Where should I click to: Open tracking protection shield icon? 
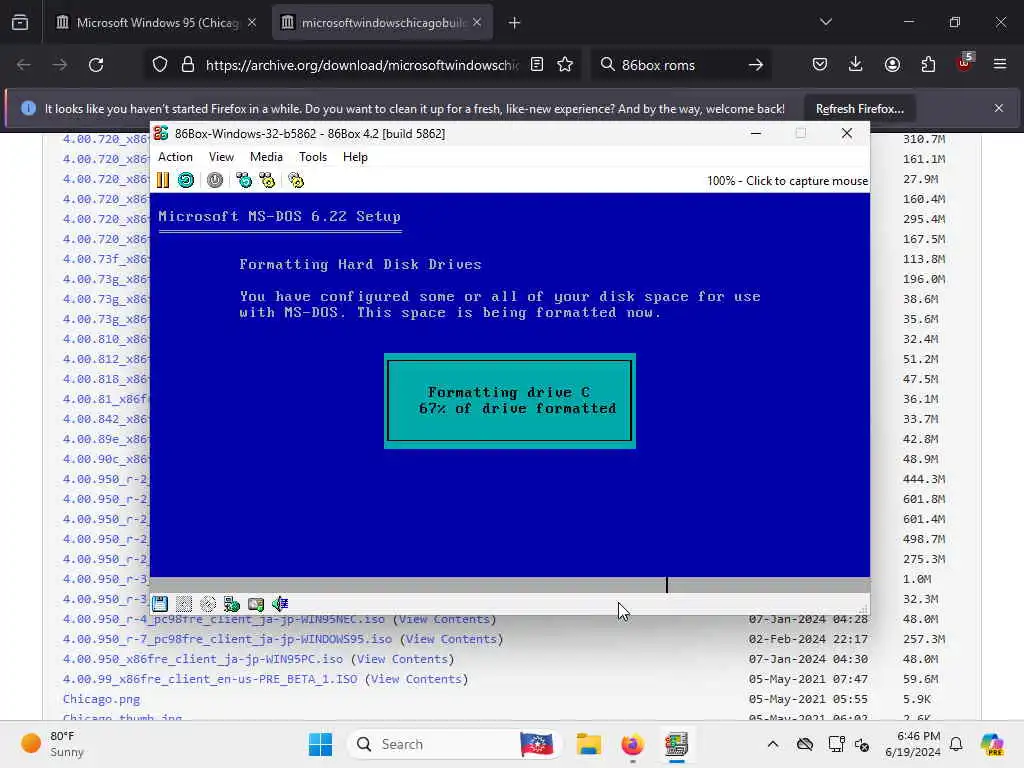tap(160, 65)
